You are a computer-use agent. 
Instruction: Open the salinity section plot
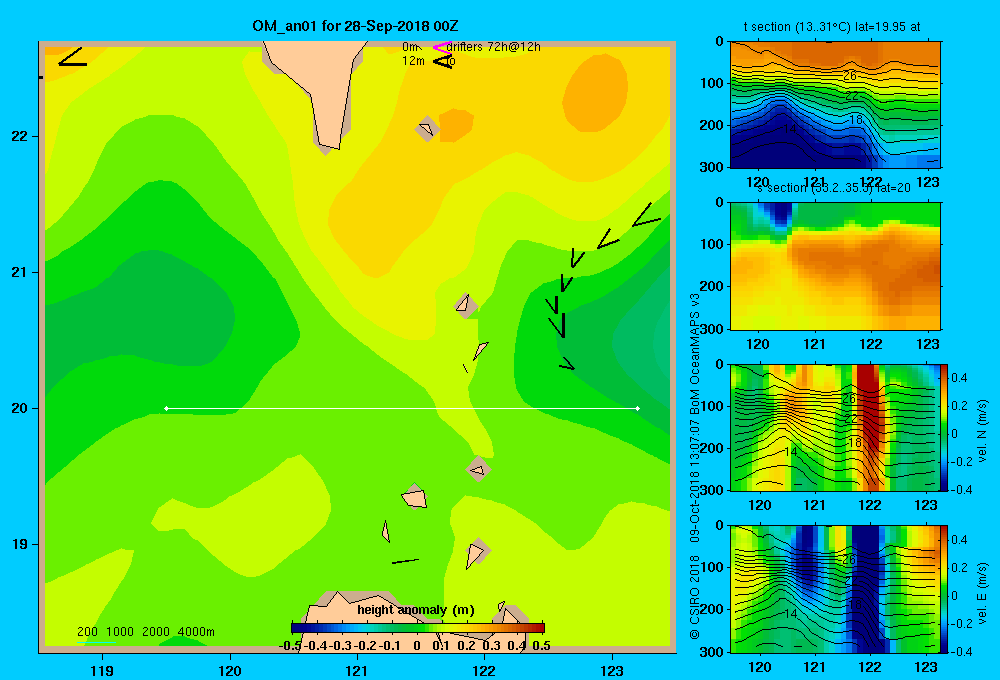point(835,266)
